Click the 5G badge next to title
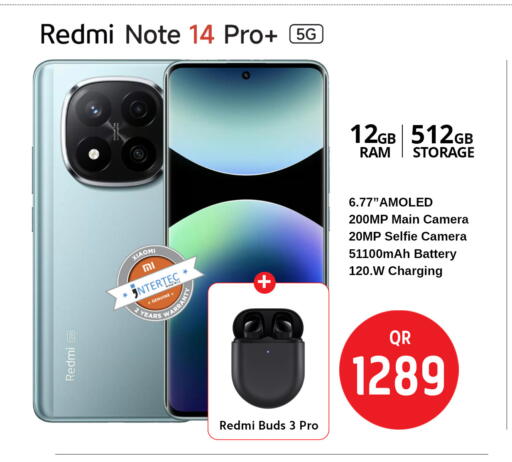 (306, 34)
